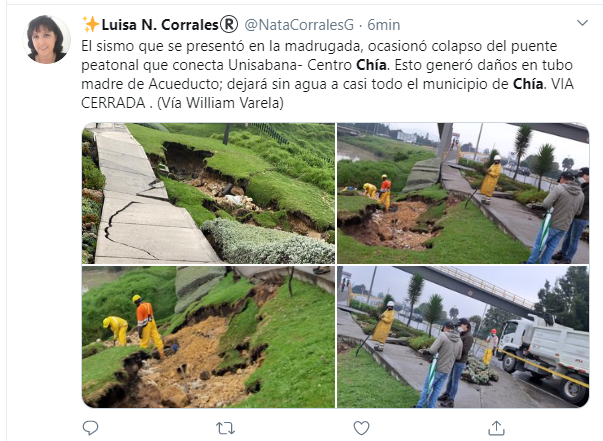Open the share tweet icon
The width and height of the screenshot is (603, 441).
(496, 428)
